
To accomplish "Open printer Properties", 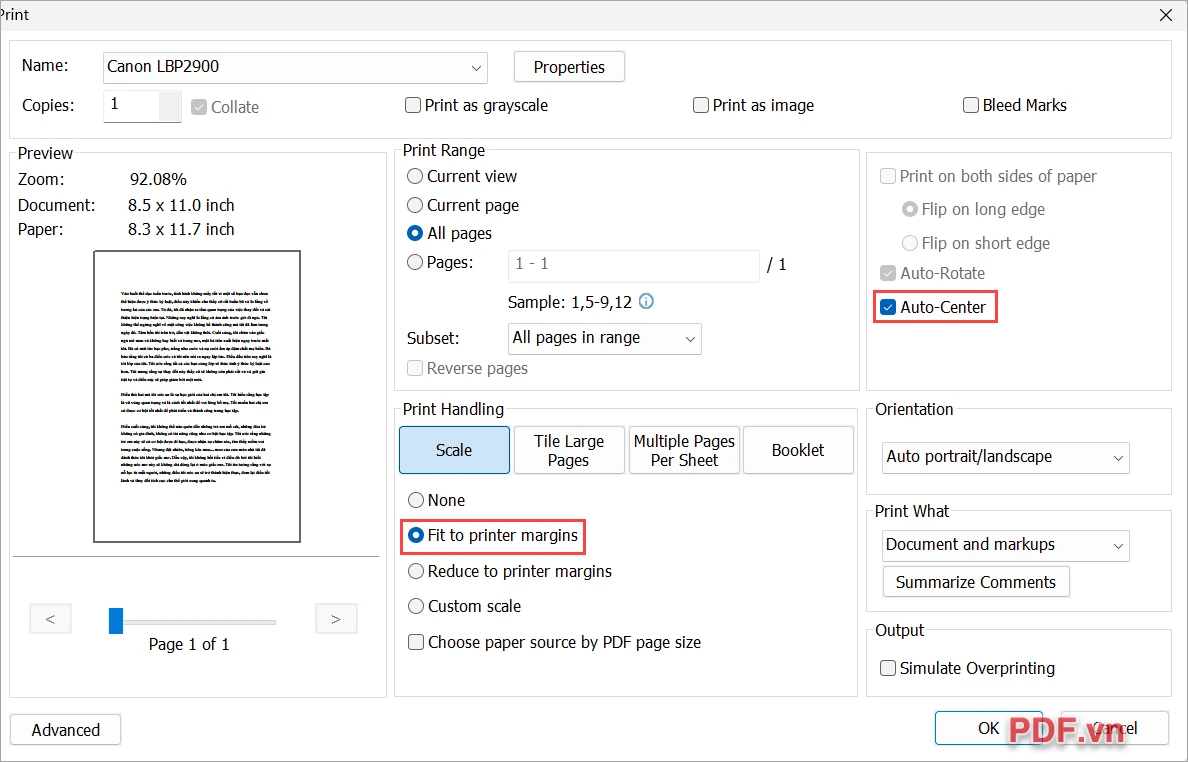I will tap(569, 67).
